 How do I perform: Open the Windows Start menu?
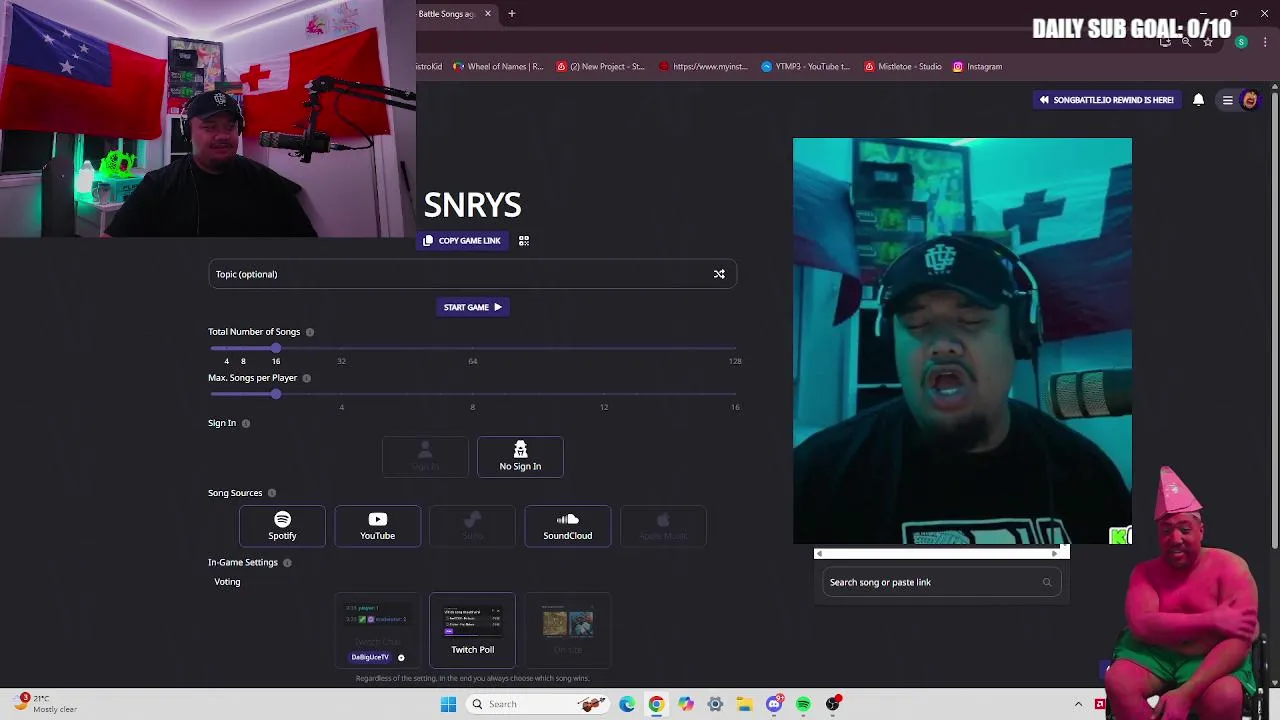(448, 704)
